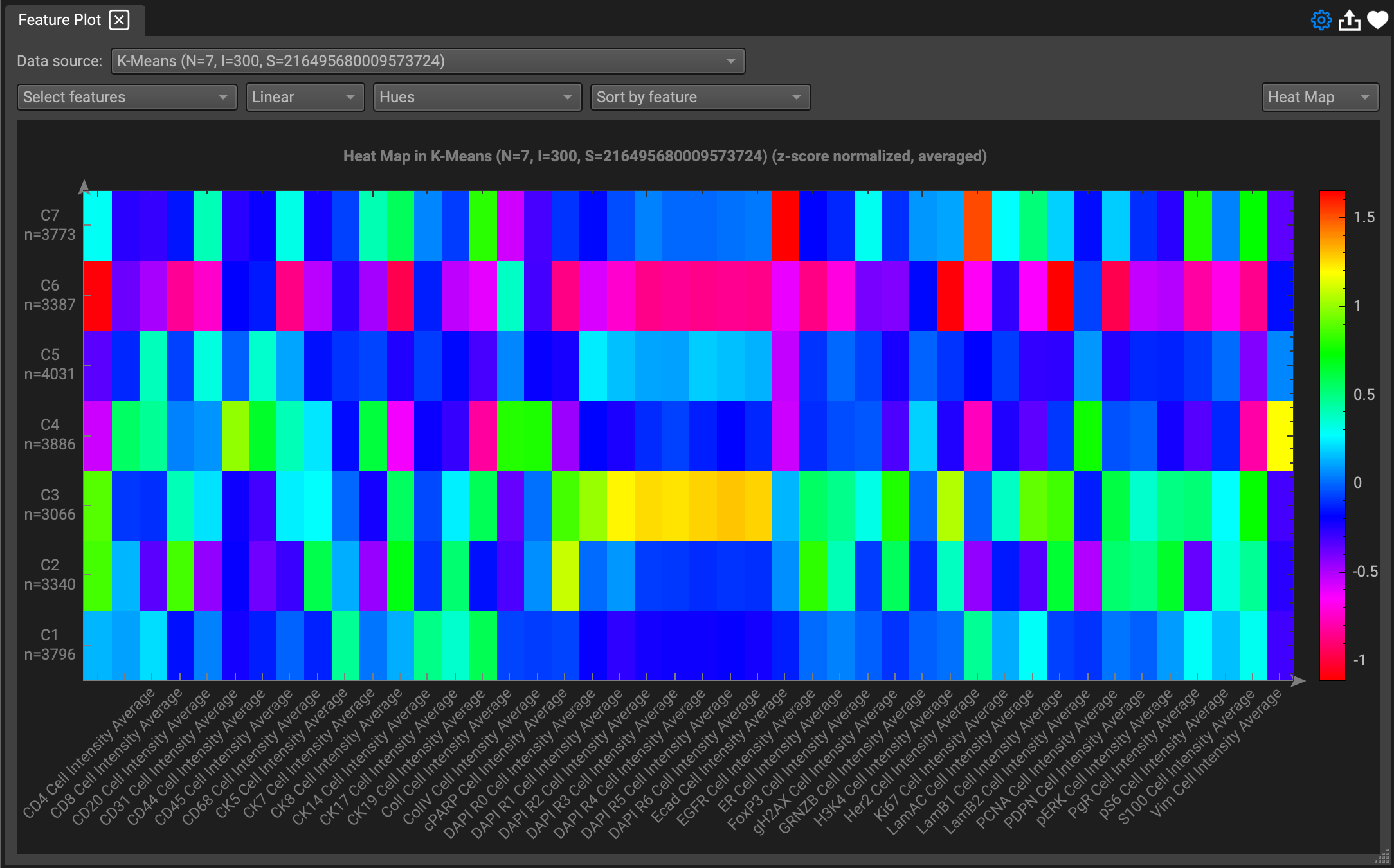Click the Data source label
Viewport: 1394px width, 868px height.
click(59, 61)
